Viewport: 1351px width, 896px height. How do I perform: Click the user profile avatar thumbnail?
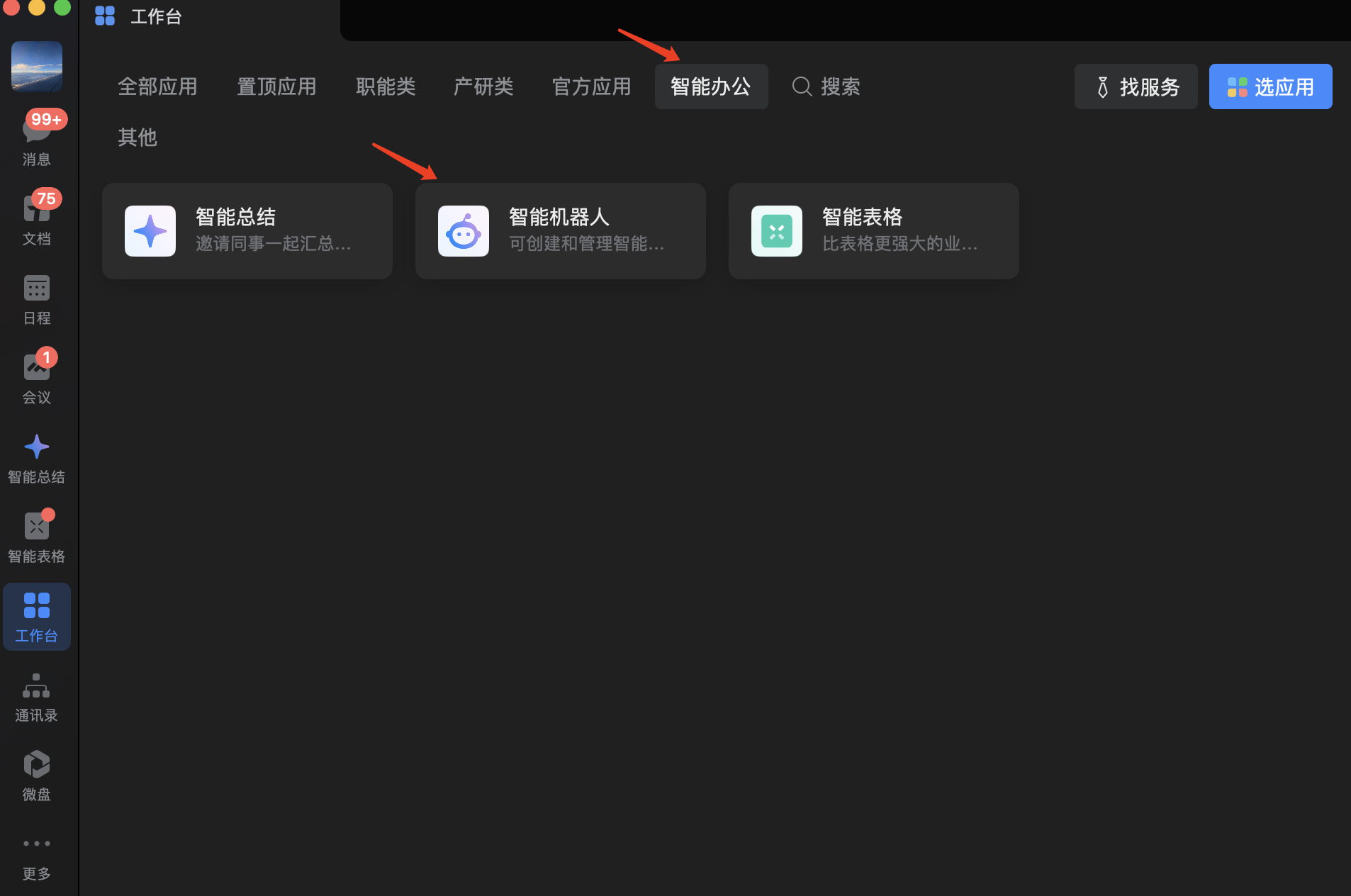(x=37, y=67)
